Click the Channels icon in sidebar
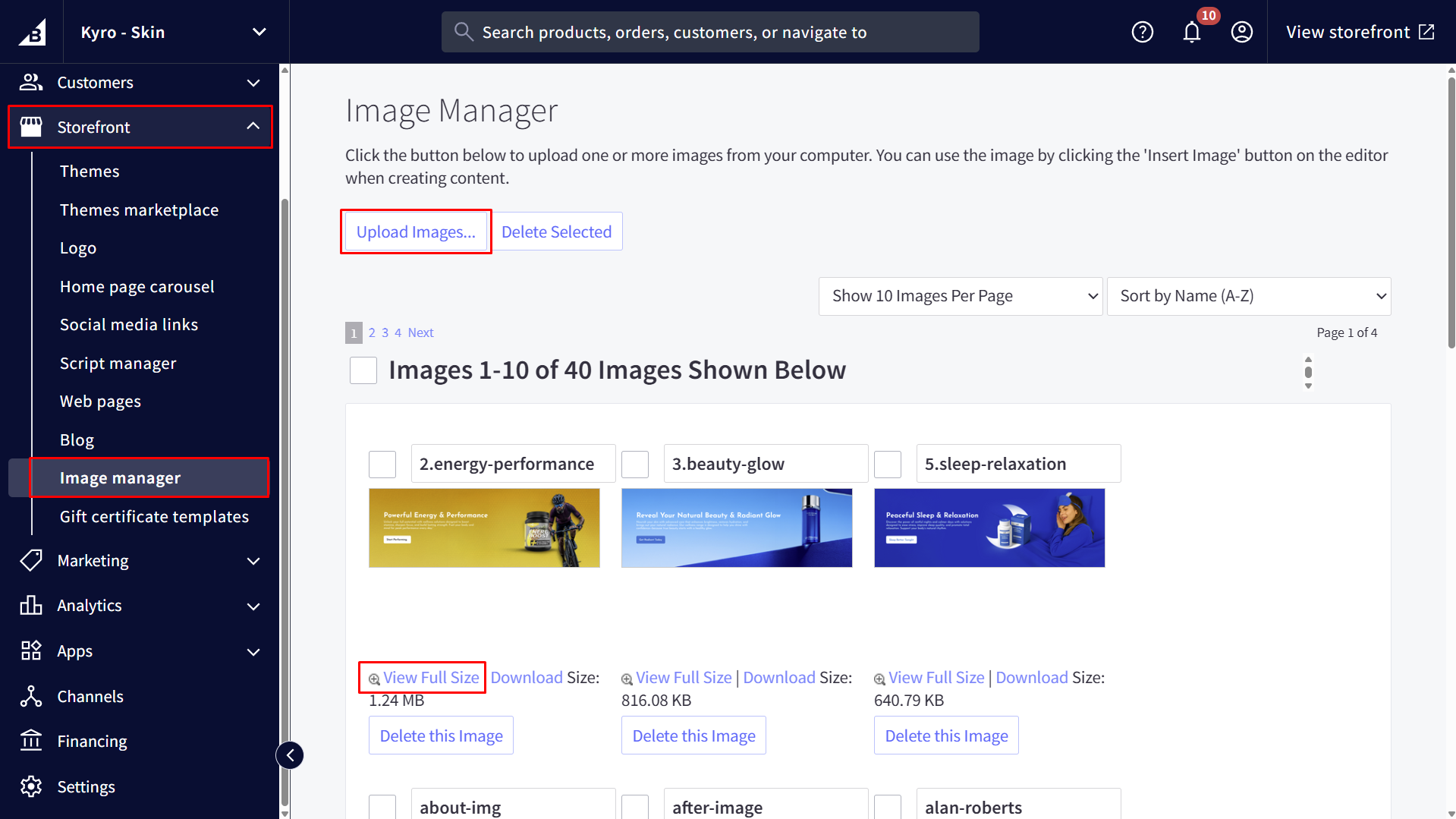 click(31, 696)
